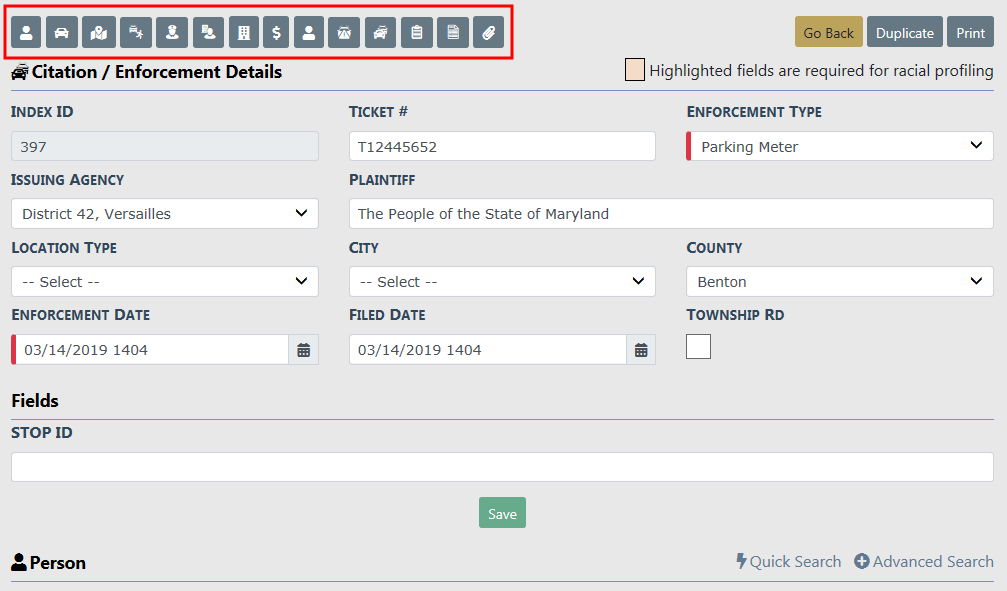Click the Duplicate button

[x=905, y=33]
